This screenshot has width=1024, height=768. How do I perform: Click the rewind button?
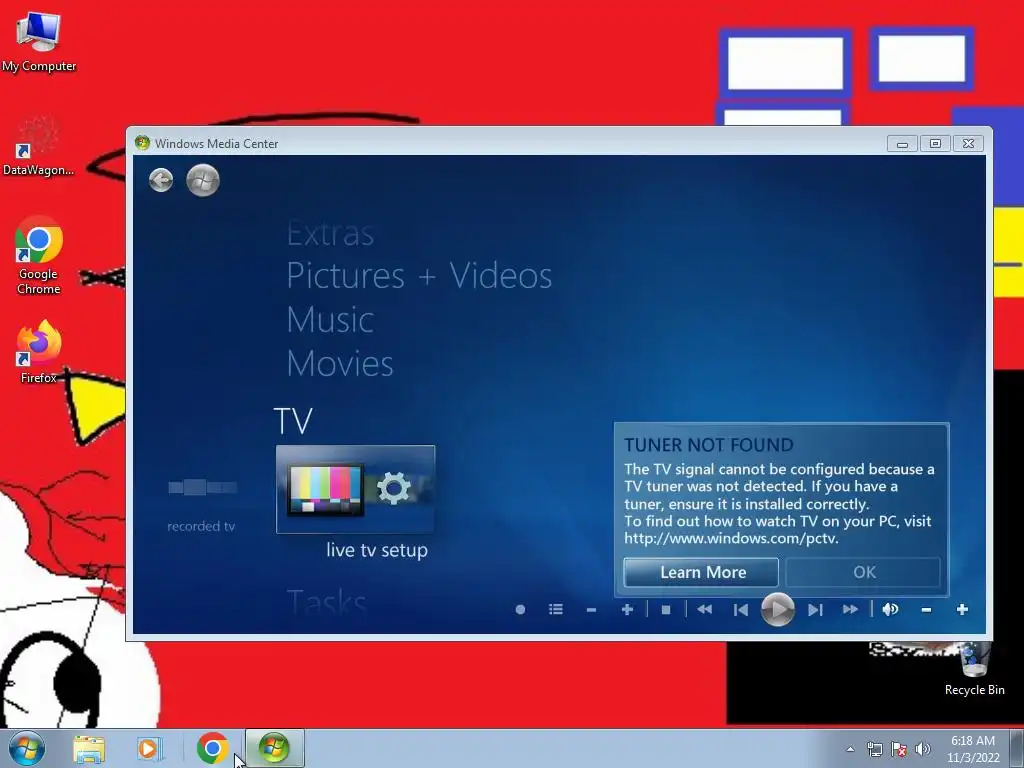click(x=704, y=609)
